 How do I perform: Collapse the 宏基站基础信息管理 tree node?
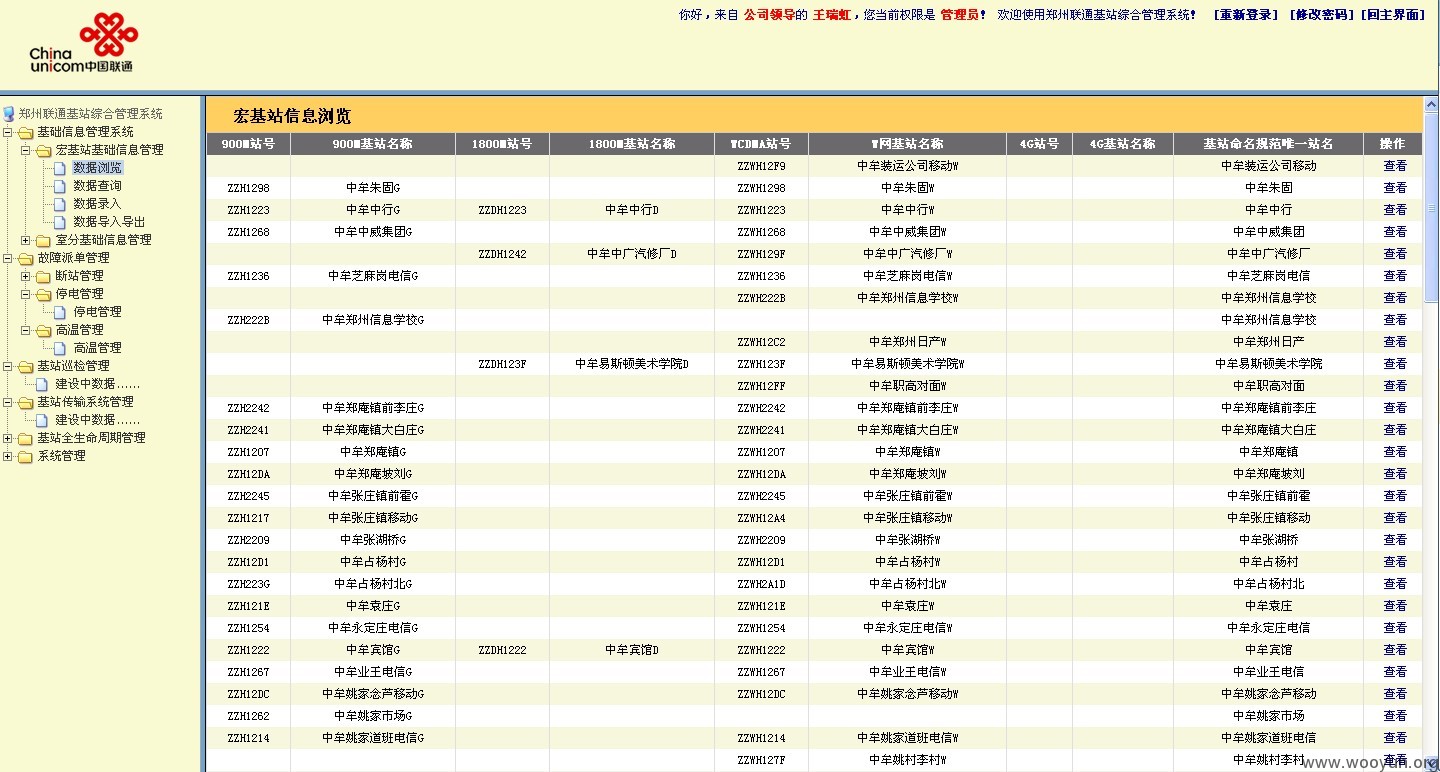[26, 150]
